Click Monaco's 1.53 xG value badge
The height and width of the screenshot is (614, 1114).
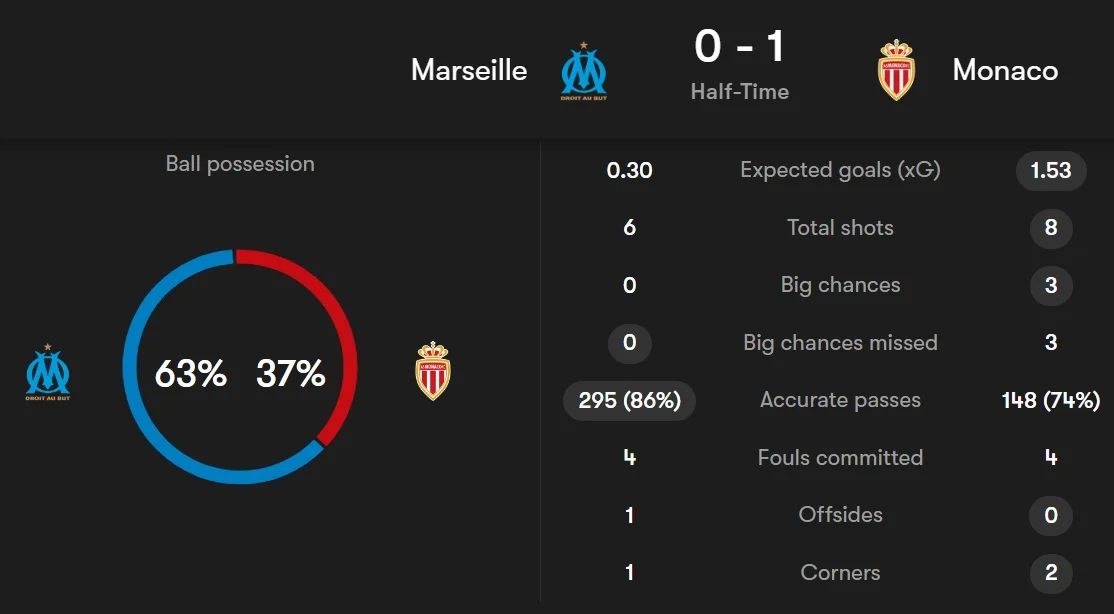[1051, 170]
